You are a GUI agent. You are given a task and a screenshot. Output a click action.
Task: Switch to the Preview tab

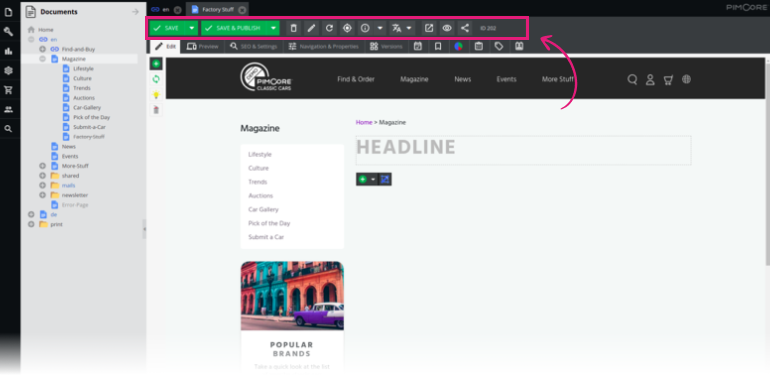point(202,46)
